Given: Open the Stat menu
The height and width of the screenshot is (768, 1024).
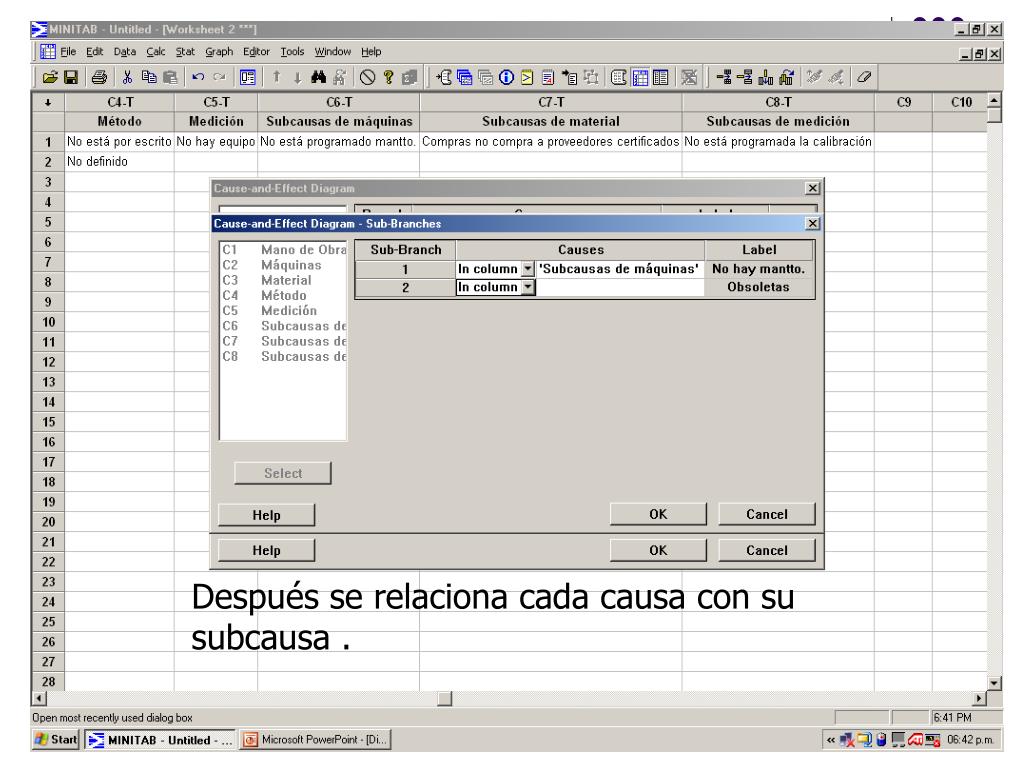Looking at the screenshot, I should 185,52.
